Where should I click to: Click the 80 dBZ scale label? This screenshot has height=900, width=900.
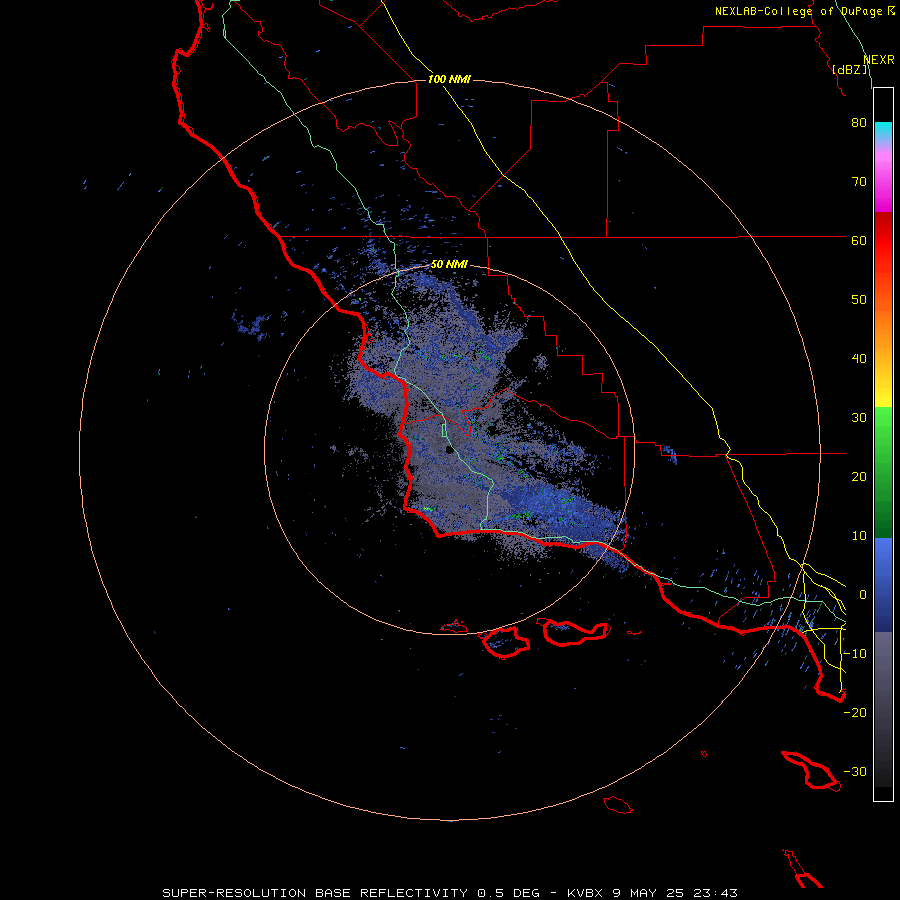[x=859, y=122]
